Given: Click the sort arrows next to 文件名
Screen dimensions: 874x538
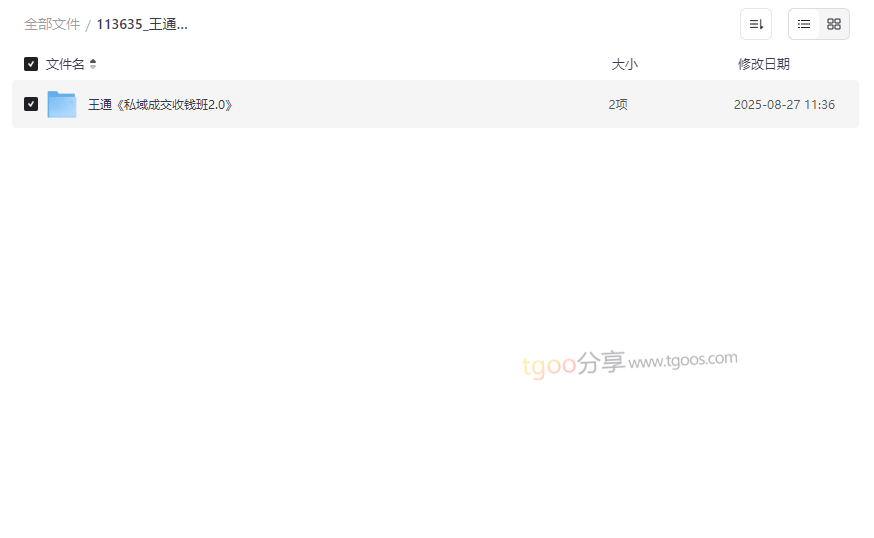Looking at the screenshot, I should 93,64.
